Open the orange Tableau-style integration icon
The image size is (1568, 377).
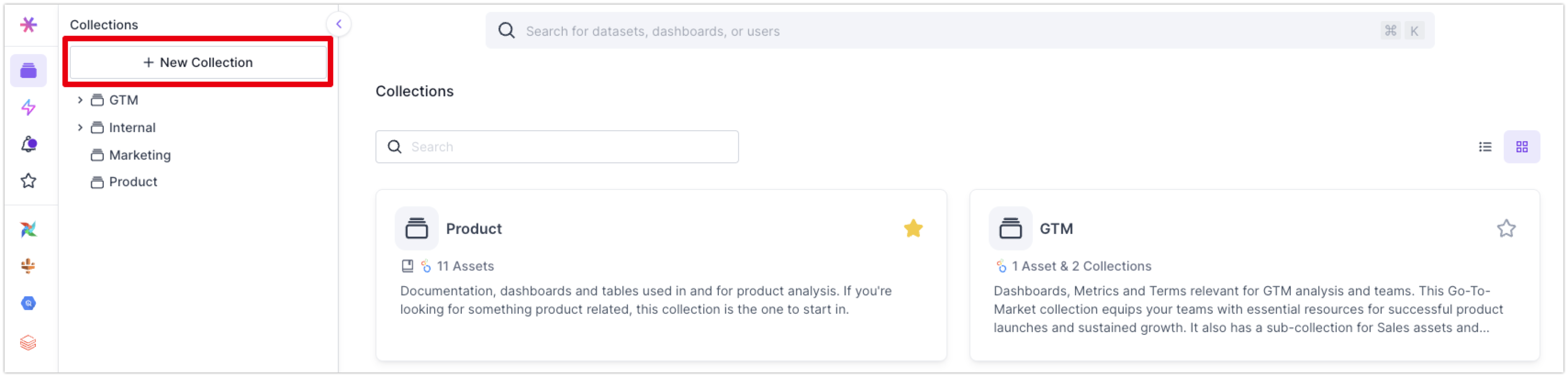pyautogui.click(x=28, y=266)
